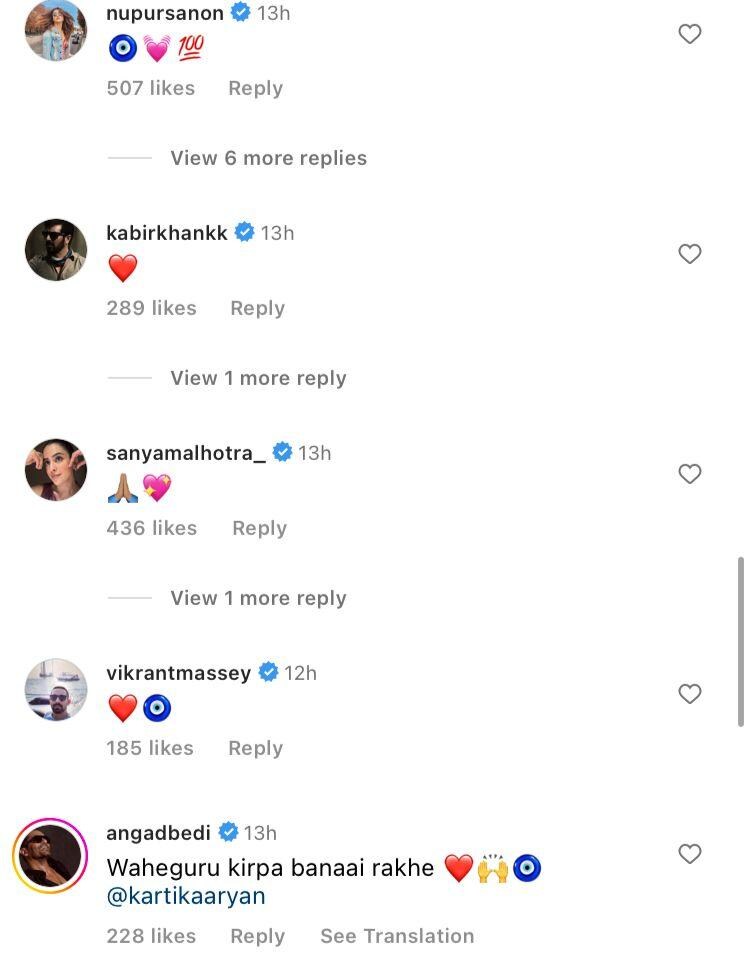
Task: Open kabirkhankk's profile picture
Action: click(56, 250)
